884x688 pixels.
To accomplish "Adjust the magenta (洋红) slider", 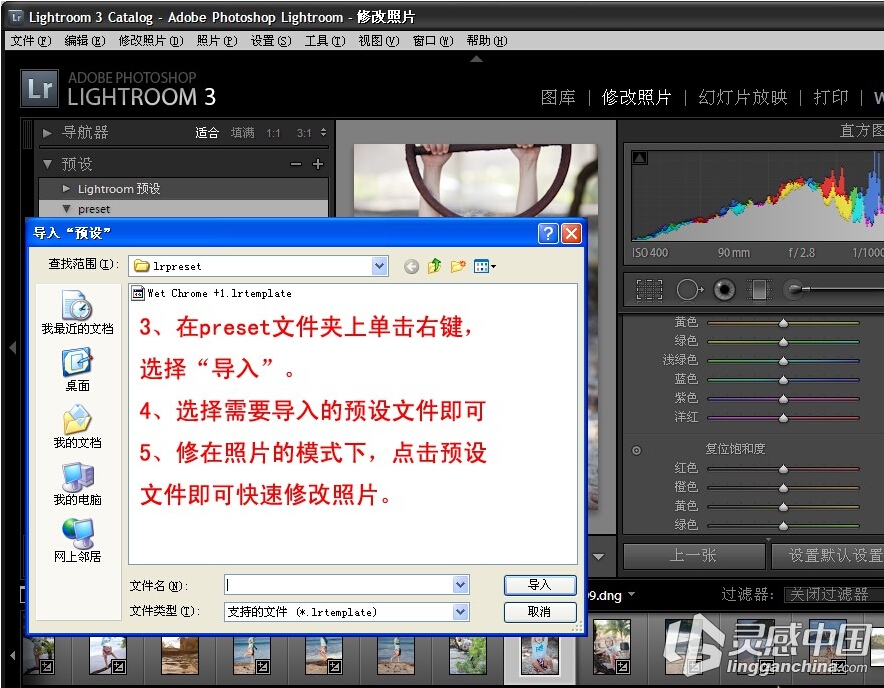I will pos(783,418).
